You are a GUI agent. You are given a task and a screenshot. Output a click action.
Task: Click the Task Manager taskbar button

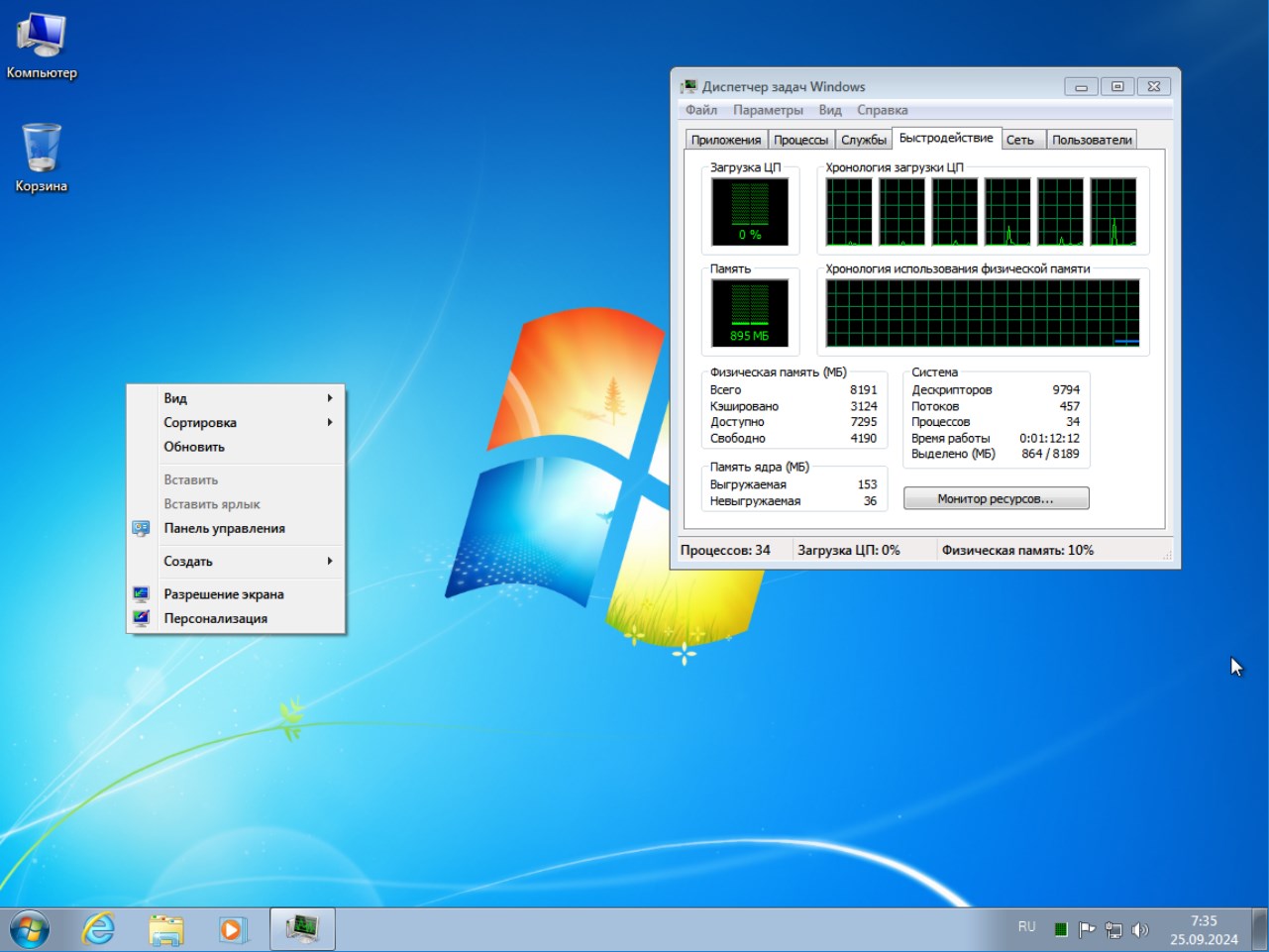click(302, 929)
